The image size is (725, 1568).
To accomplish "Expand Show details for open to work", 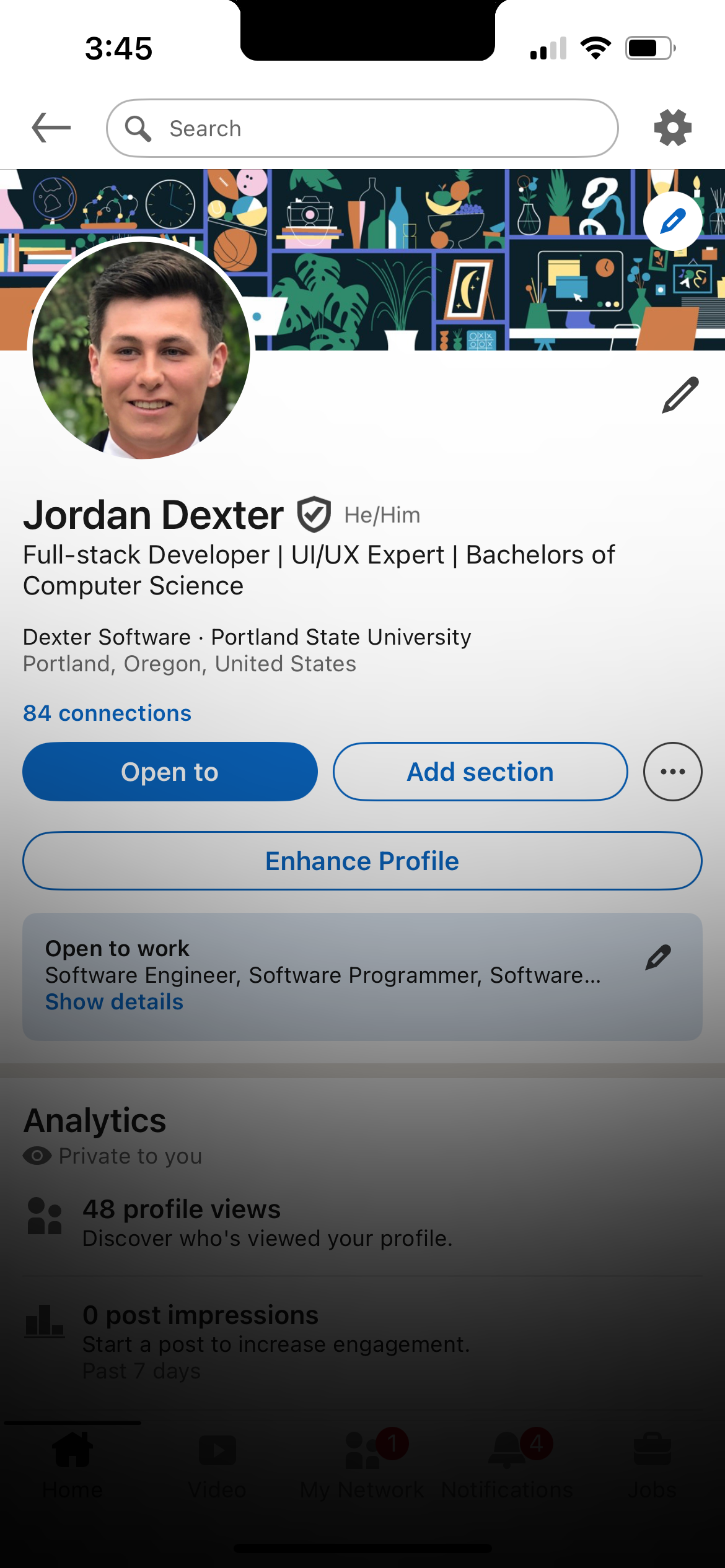I will (x=114, y=1002).
